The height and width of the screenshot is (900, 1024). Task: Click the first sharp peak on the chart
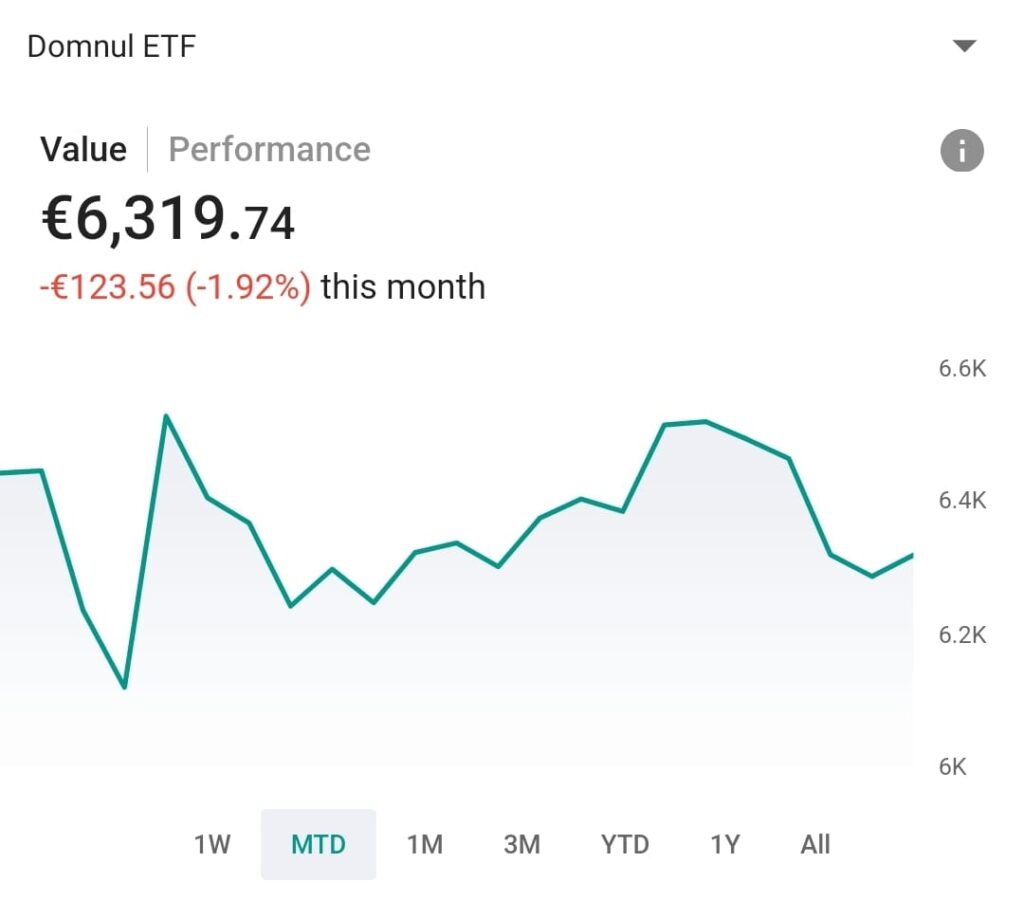click(165, 416)
